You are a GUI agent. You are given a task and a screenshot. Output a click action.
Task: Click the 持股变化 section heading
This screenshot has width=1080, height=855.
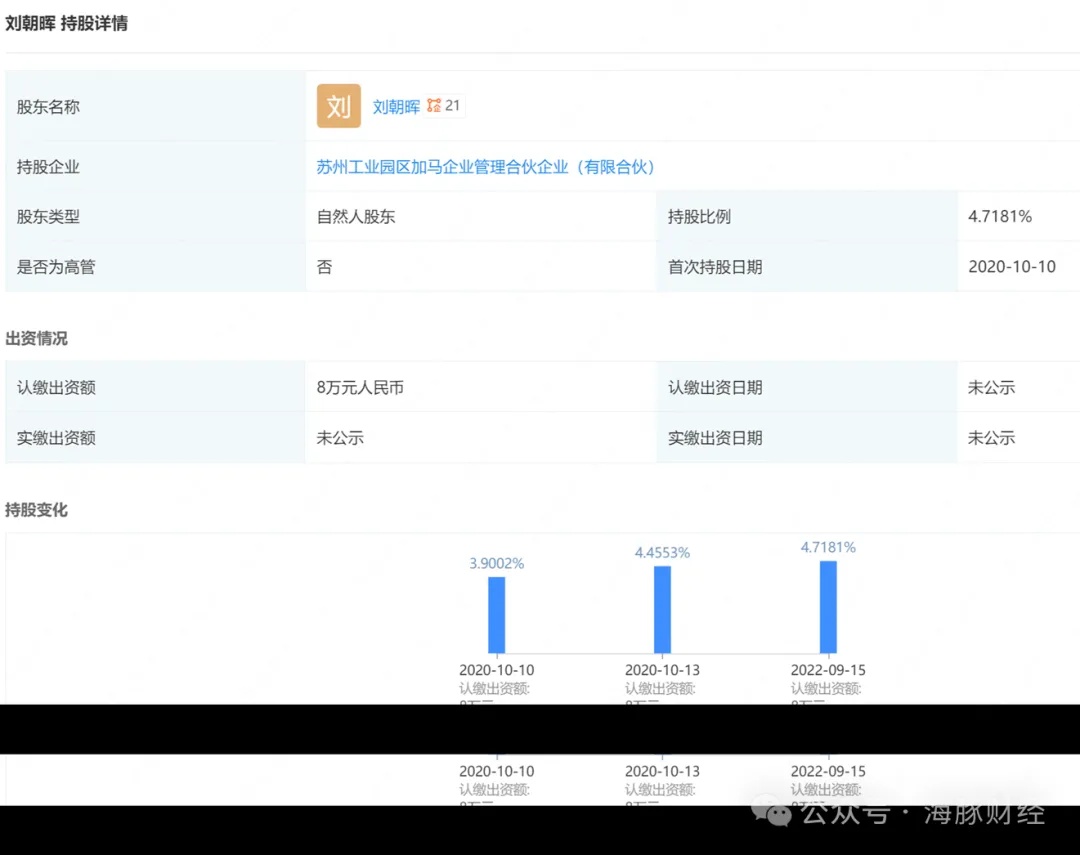tap(37, 510)
